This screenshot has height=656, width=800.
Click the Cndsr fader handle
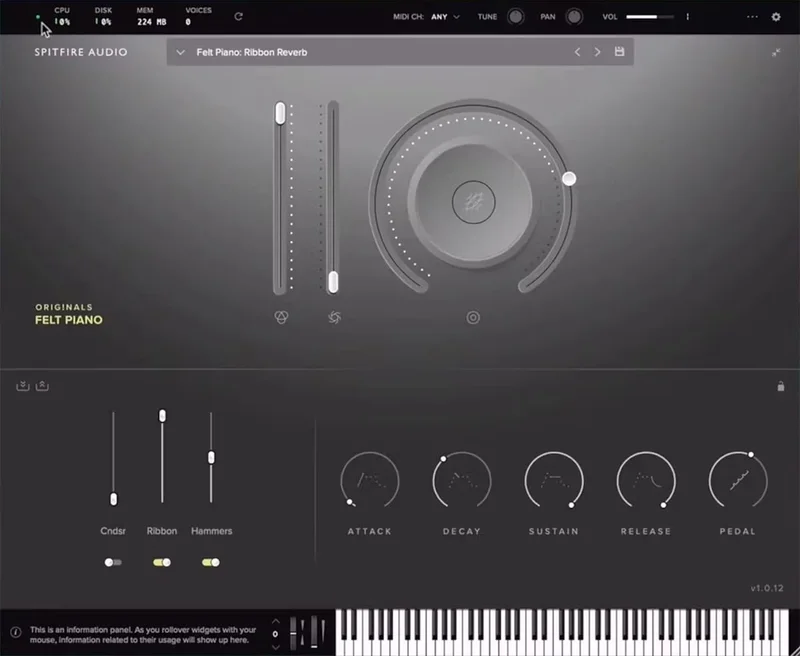click(113, 499)
